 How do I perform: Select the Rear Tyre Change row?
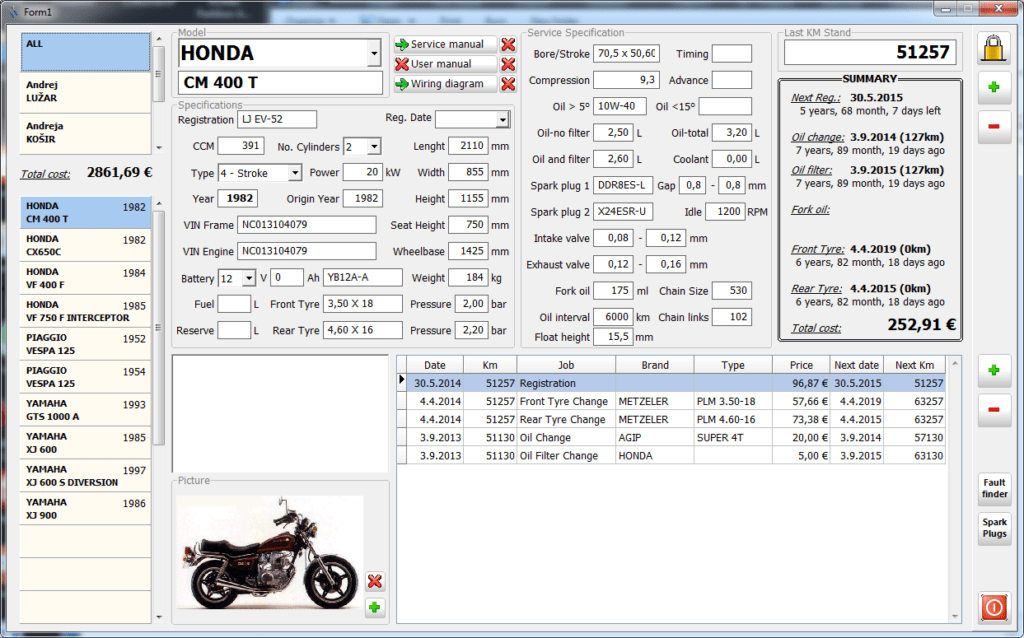675,419
